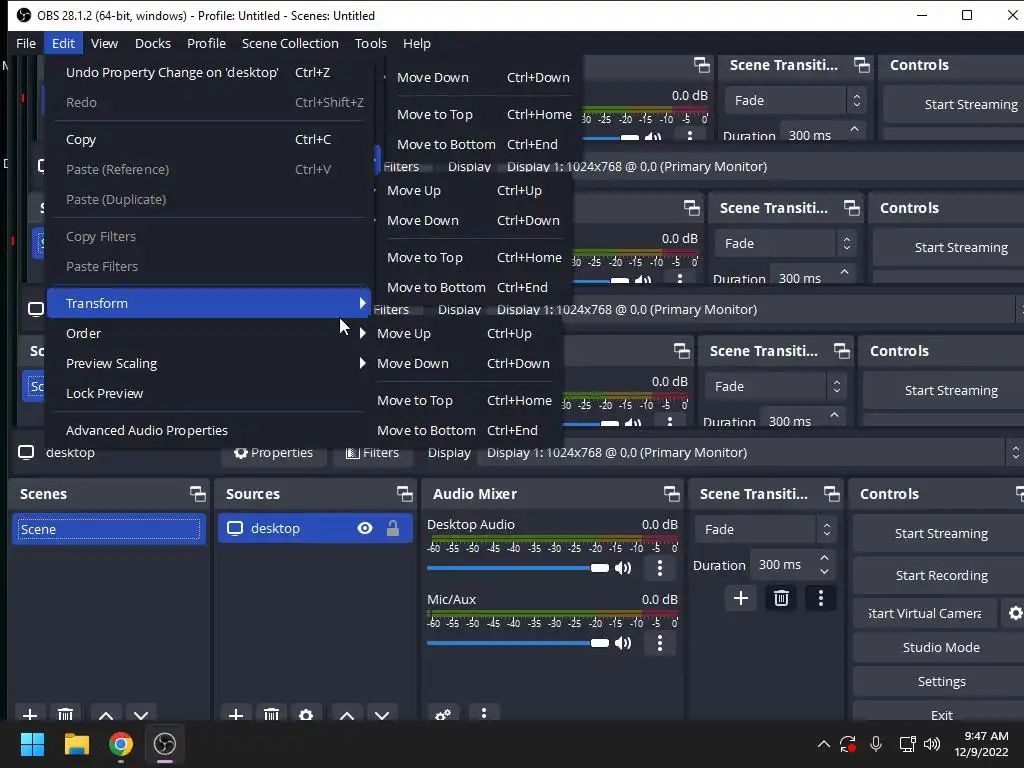This screenshot has width=1024, height=768.
Task: Open the File menu
Action: pyautogui.click(x=26, y=43)
